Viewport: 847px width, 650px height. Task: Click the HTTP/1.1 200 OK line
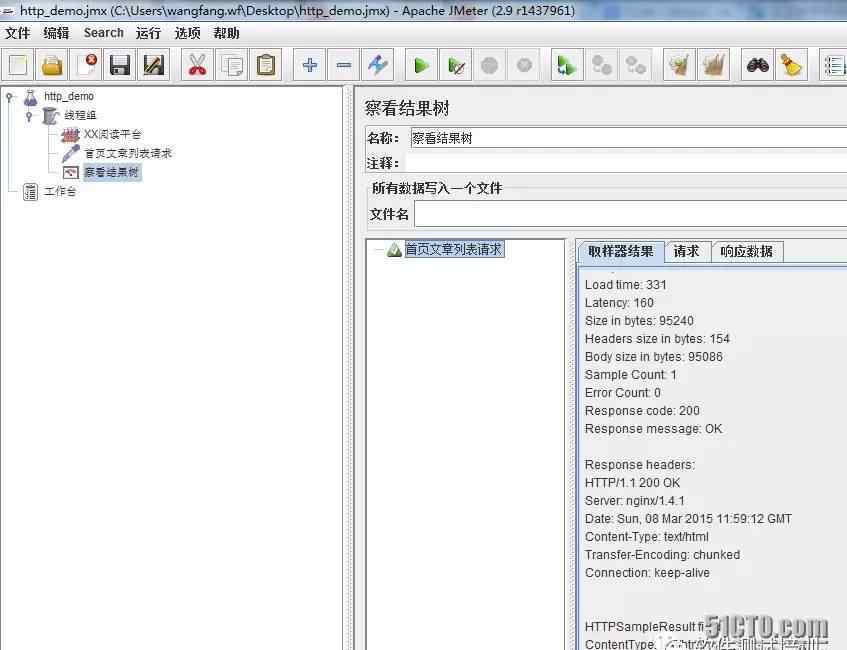coord(632,483)
